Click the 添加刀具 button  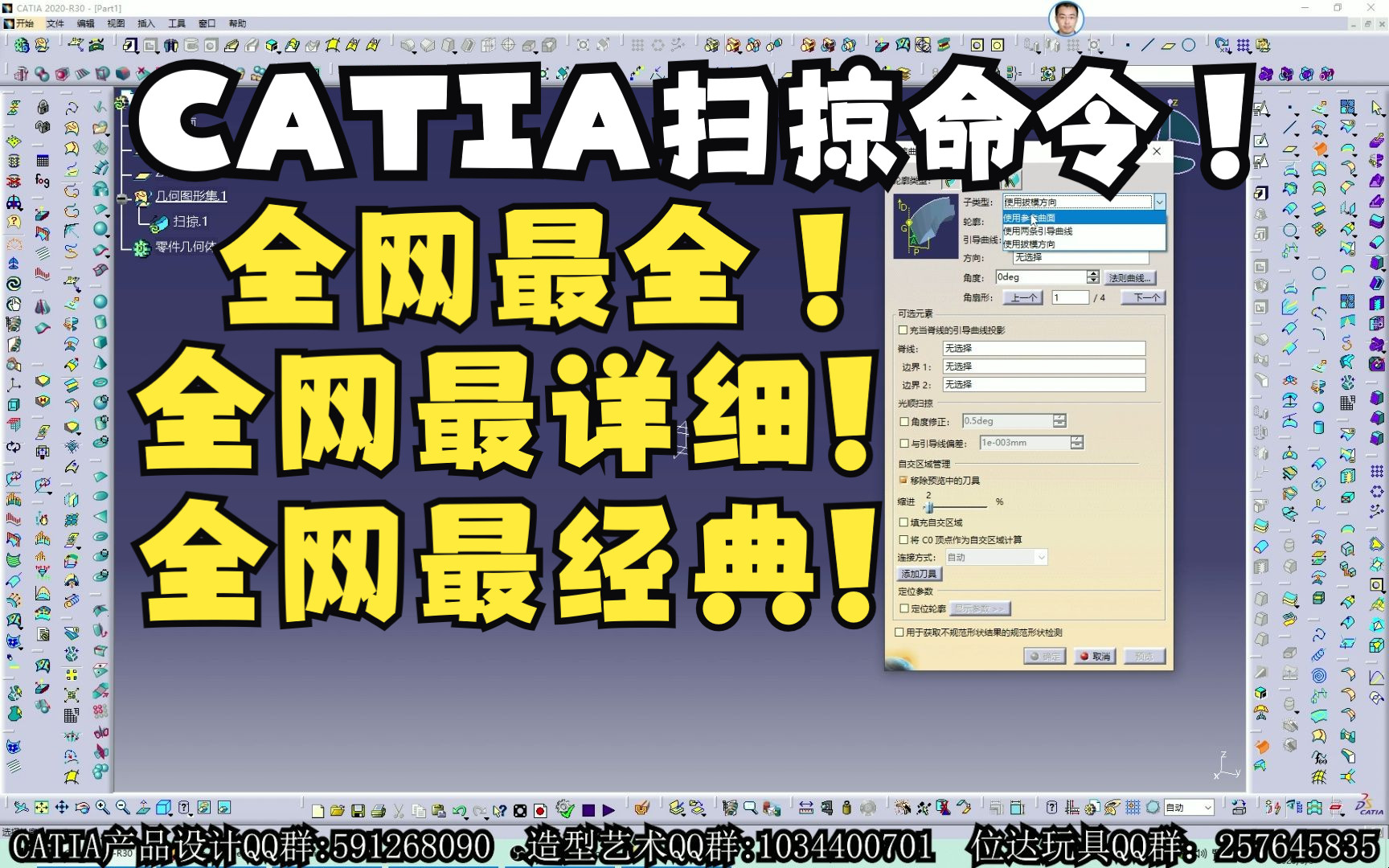click(919, 574)
